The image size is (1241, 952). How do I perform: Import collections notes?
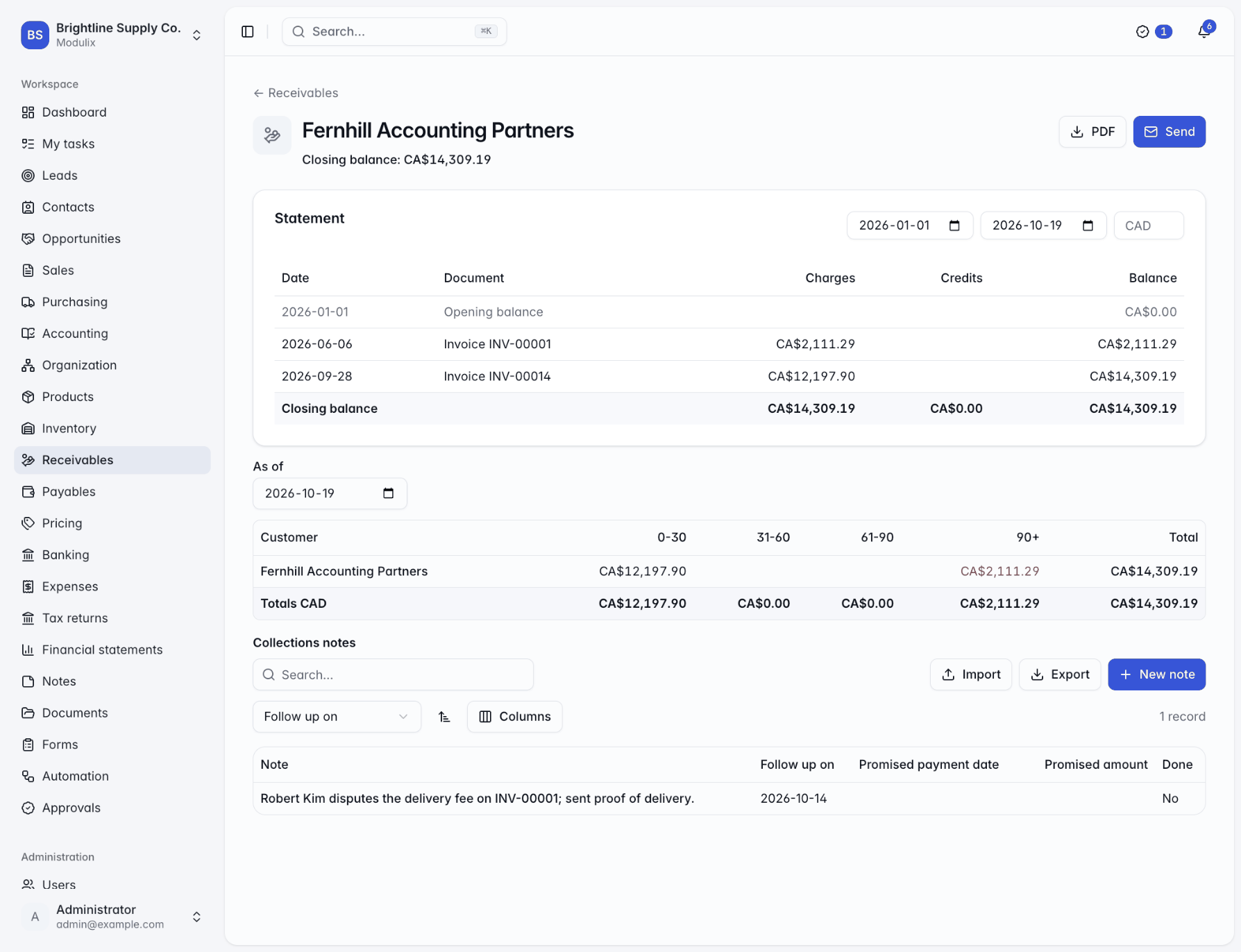[x=970, y=674]
